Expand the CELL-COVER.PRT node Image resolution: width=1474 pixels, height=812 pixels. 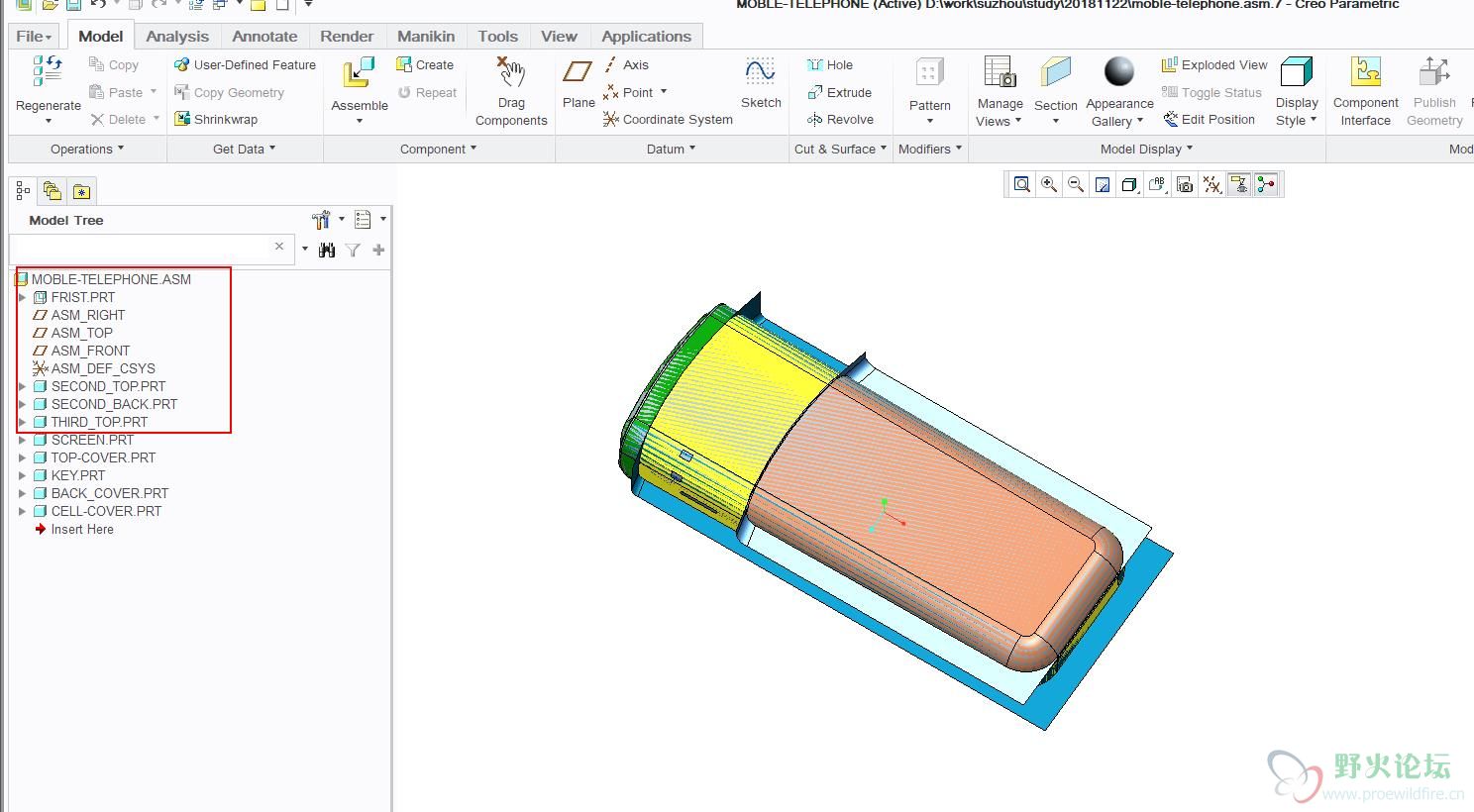coord(22,511)
